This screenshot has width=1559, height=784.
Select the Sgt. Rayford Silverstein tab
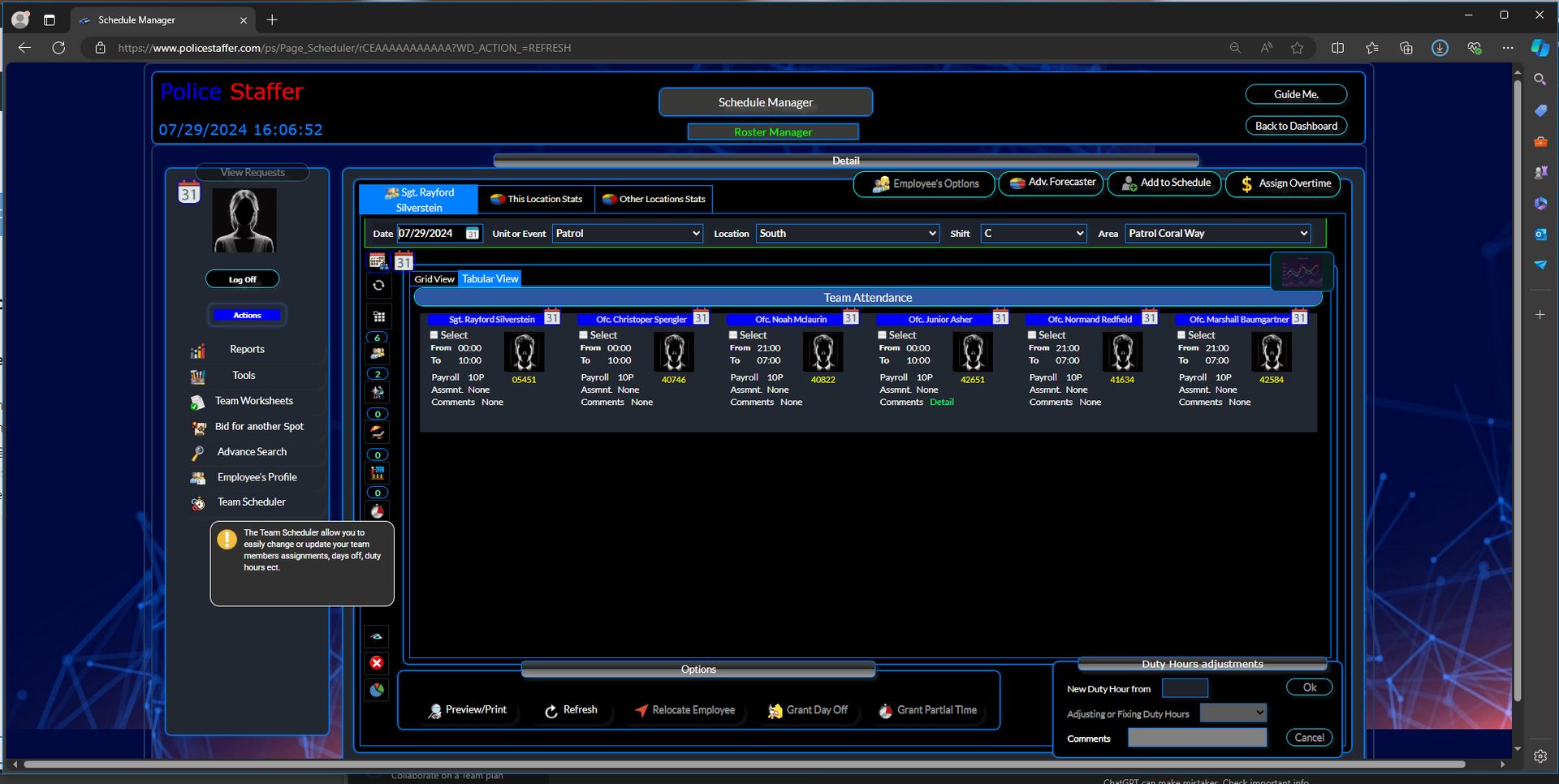419,200
